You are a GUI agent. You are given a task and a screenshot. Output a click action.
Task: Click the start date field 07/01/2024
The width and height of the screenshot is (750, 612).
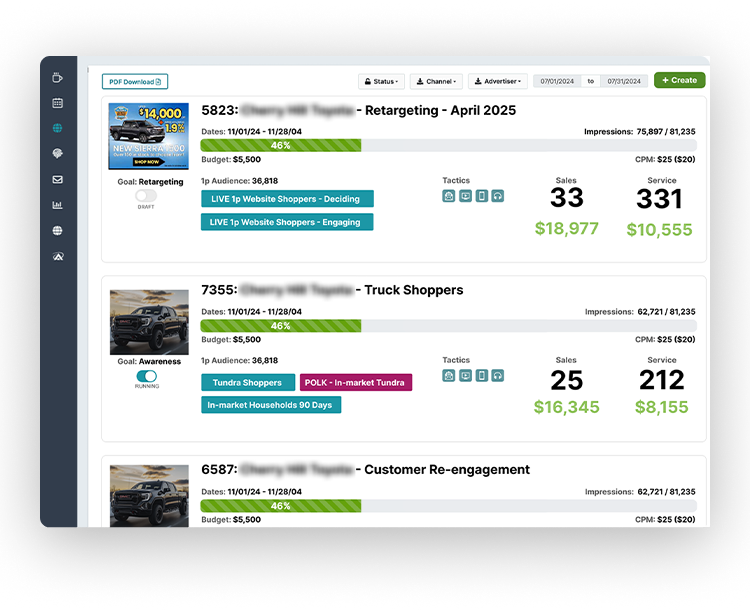pyautogui.click(x=558, y=81)
